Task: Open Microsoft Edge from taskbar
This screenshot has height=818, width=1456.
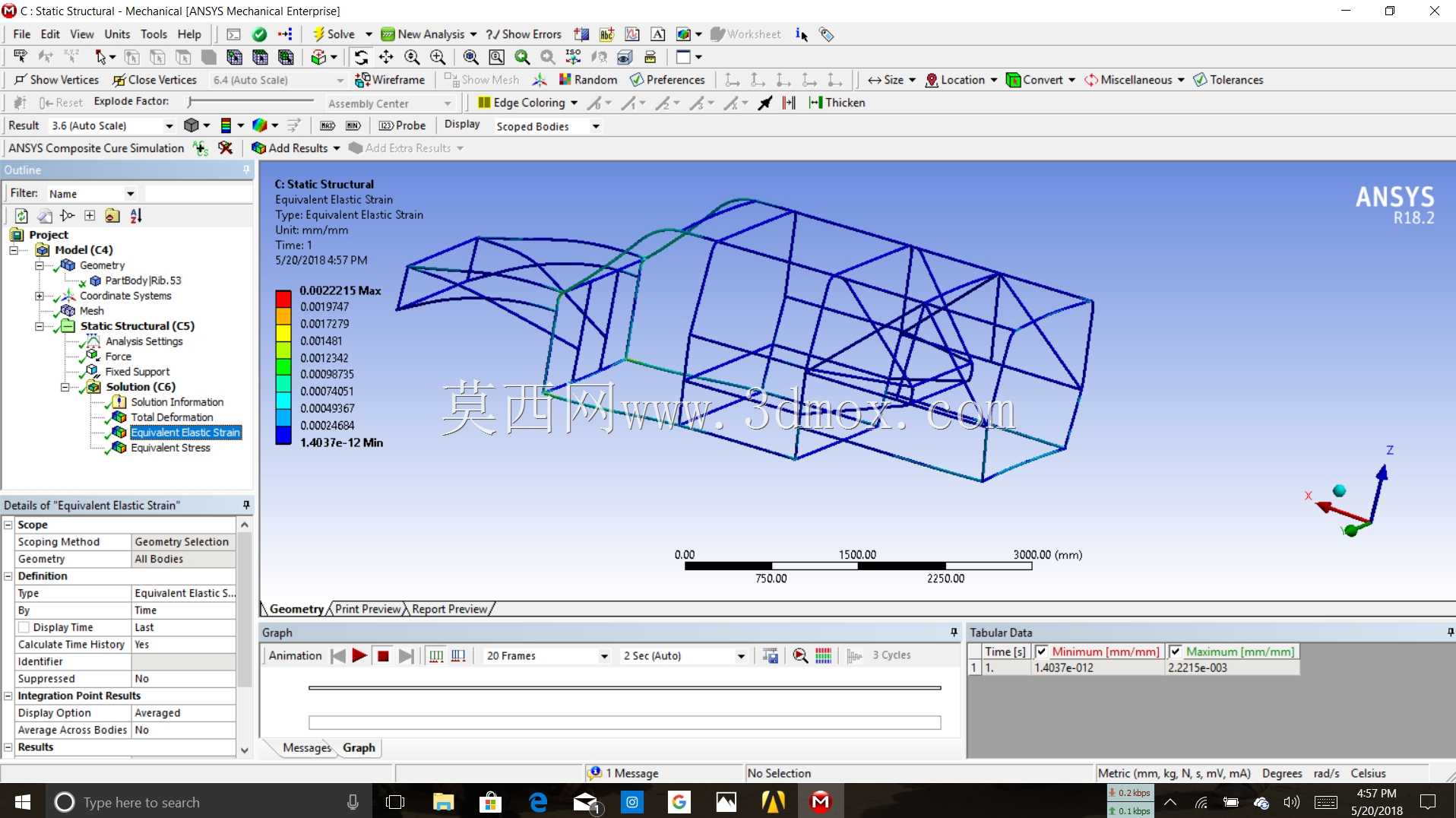Action: click(538, 801)
